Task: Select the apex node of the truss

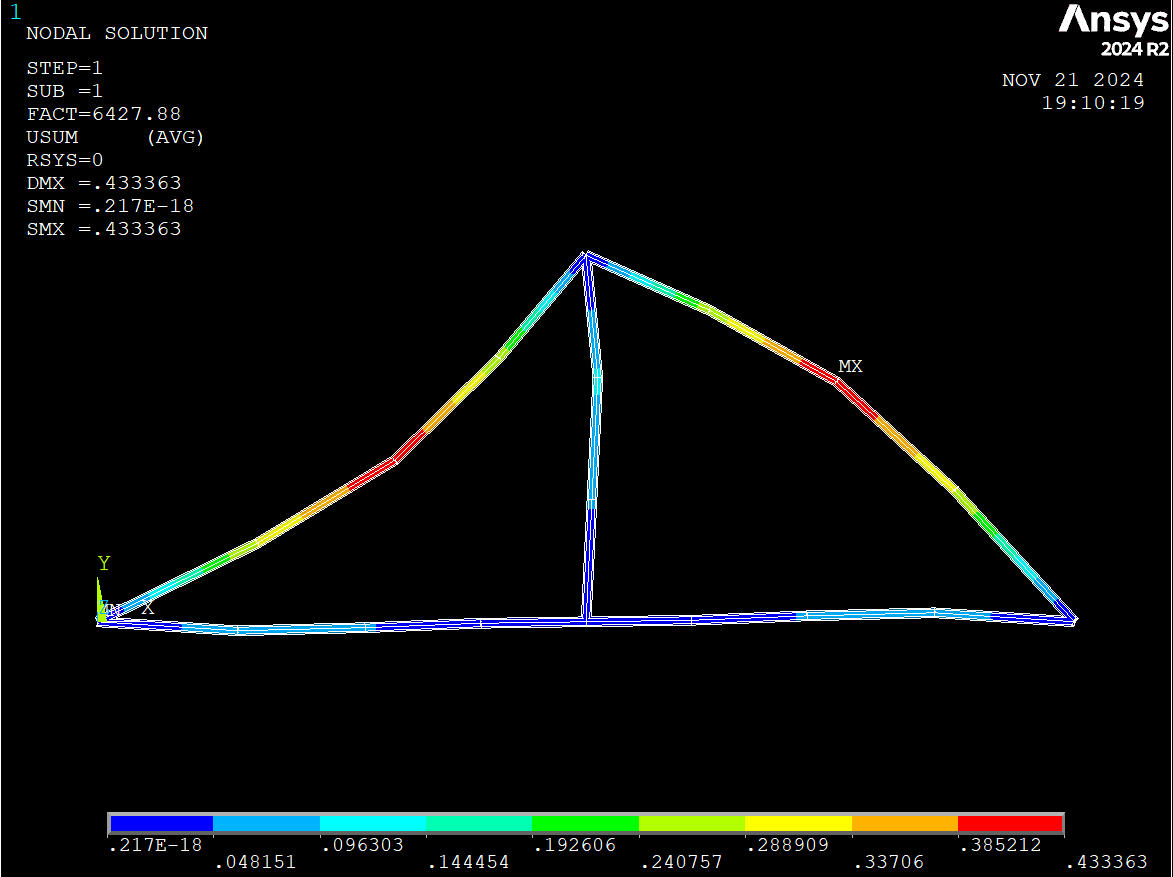Action: point(586,254)
